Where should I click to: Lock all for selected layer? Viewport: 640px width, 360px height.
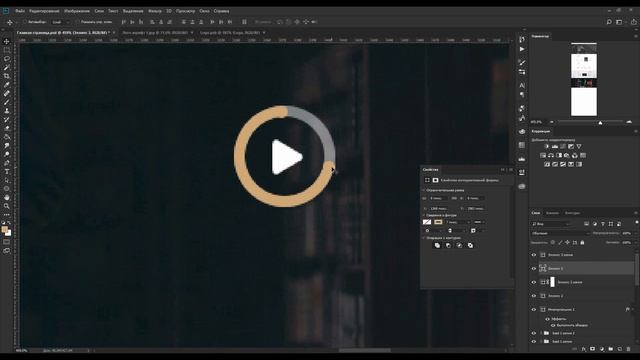pyautogui.click(x=582, y=242)
